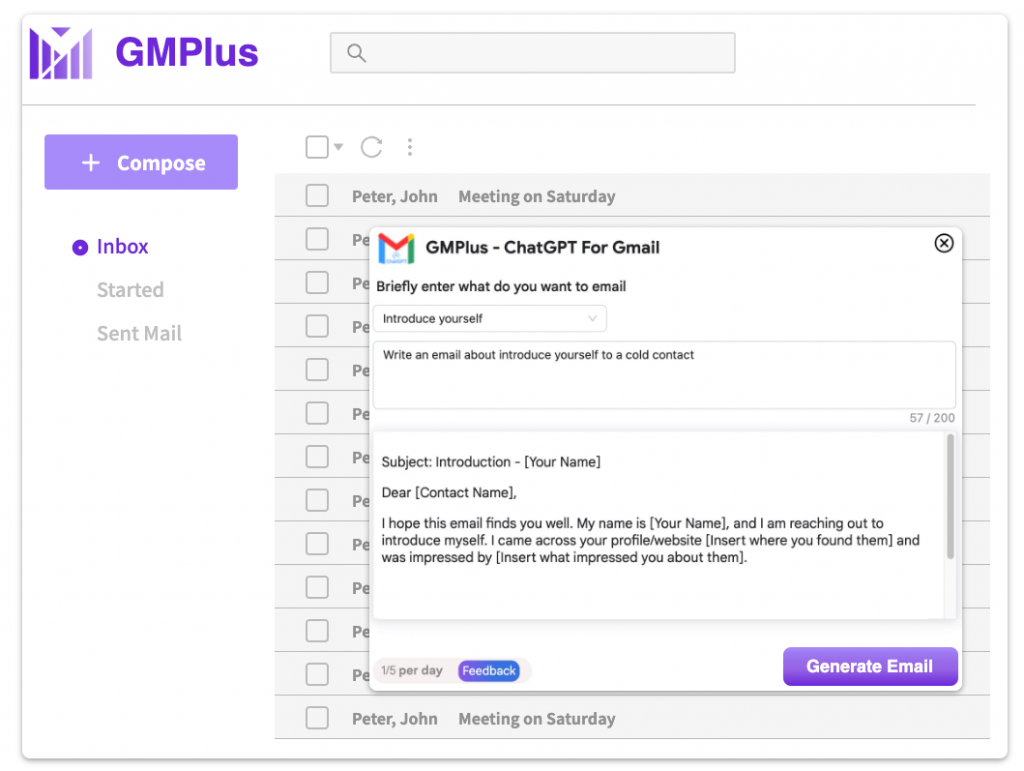1024x771 pixels.
Task: Check the checkbox next to the first email
Action: (316, 195)
